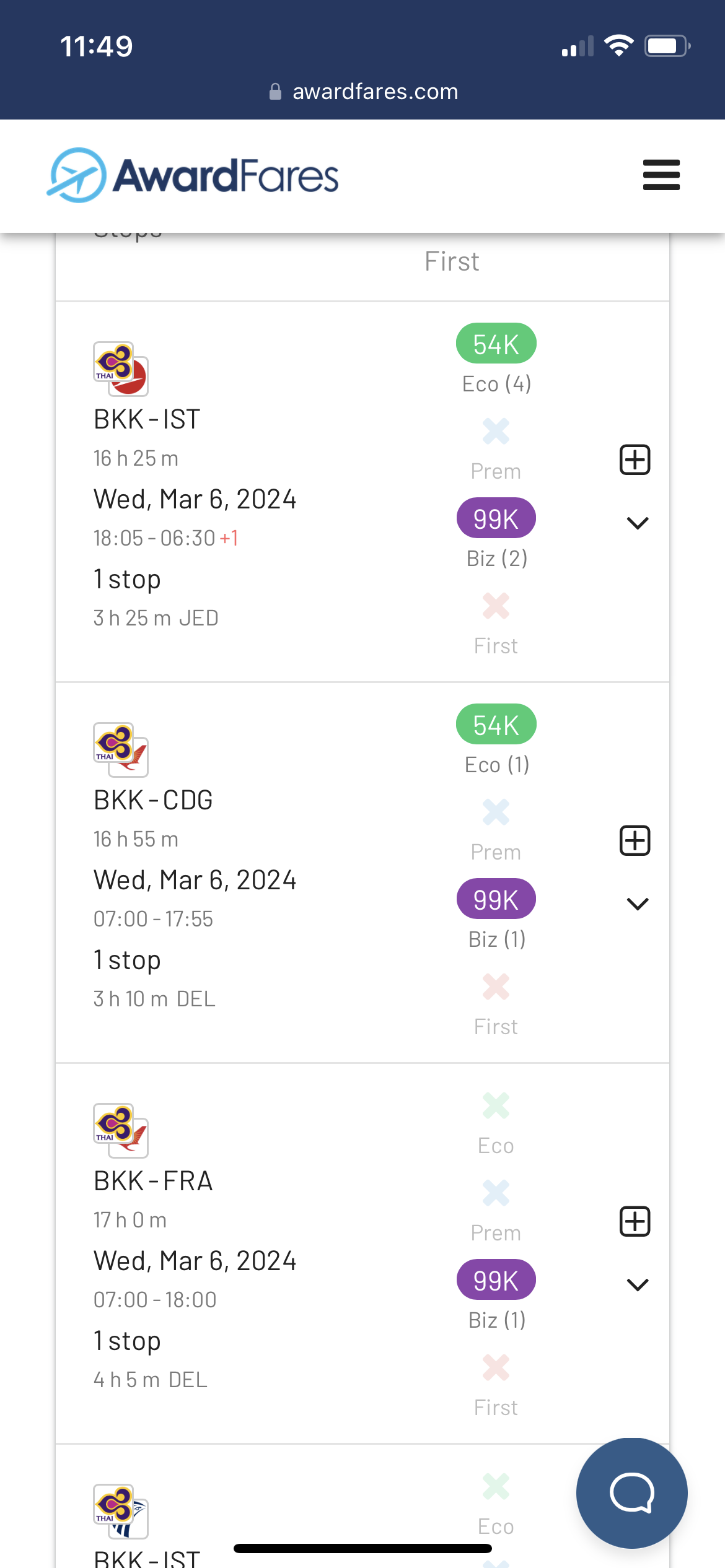Choose 99K Biz fare for BKK-FRA
The height and width of the screenshot is (1568, 725).
[x=496, y=1280]
